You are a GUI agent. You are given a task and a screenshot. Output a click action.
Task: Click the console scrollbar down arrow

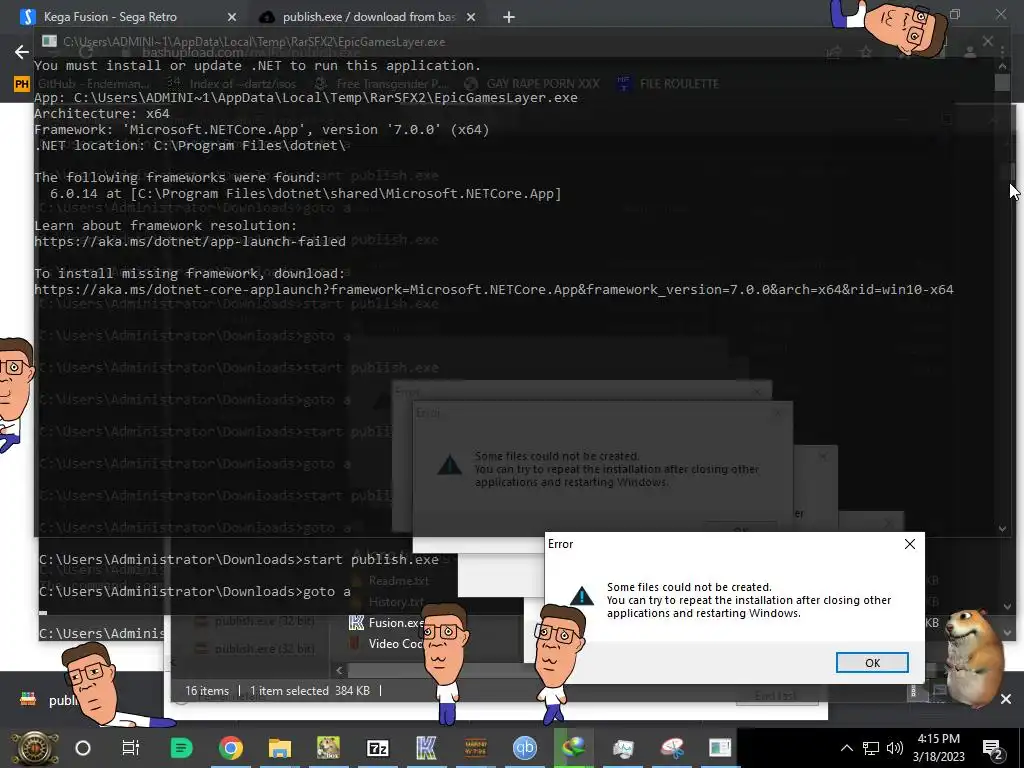[x=1002, y=528]
